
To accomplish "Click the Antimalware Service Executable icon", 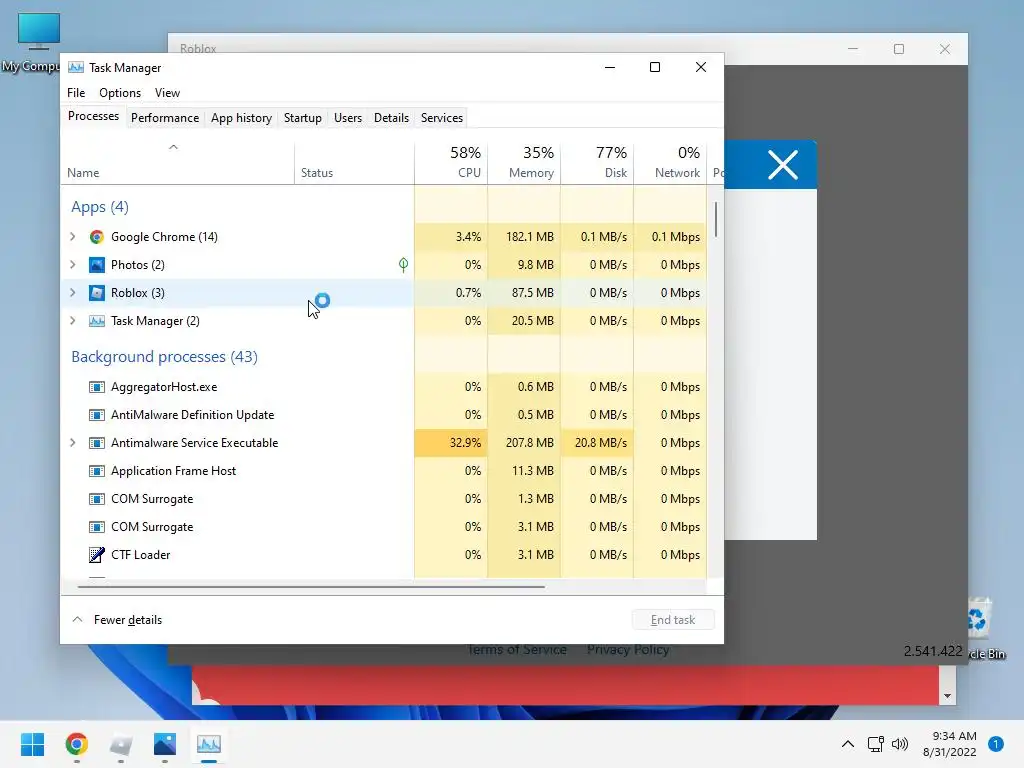I will [x=97, y=443].
